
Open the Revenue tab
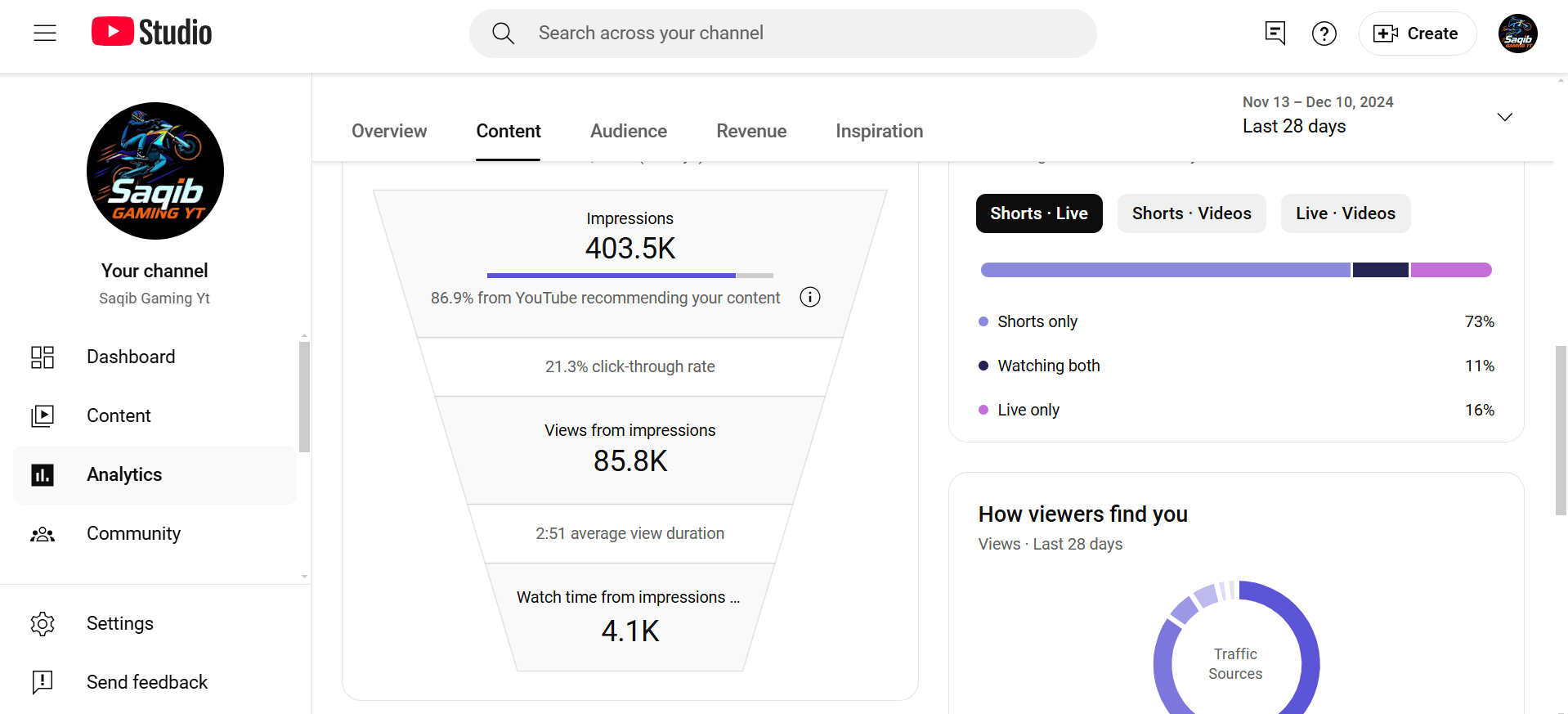751,131
